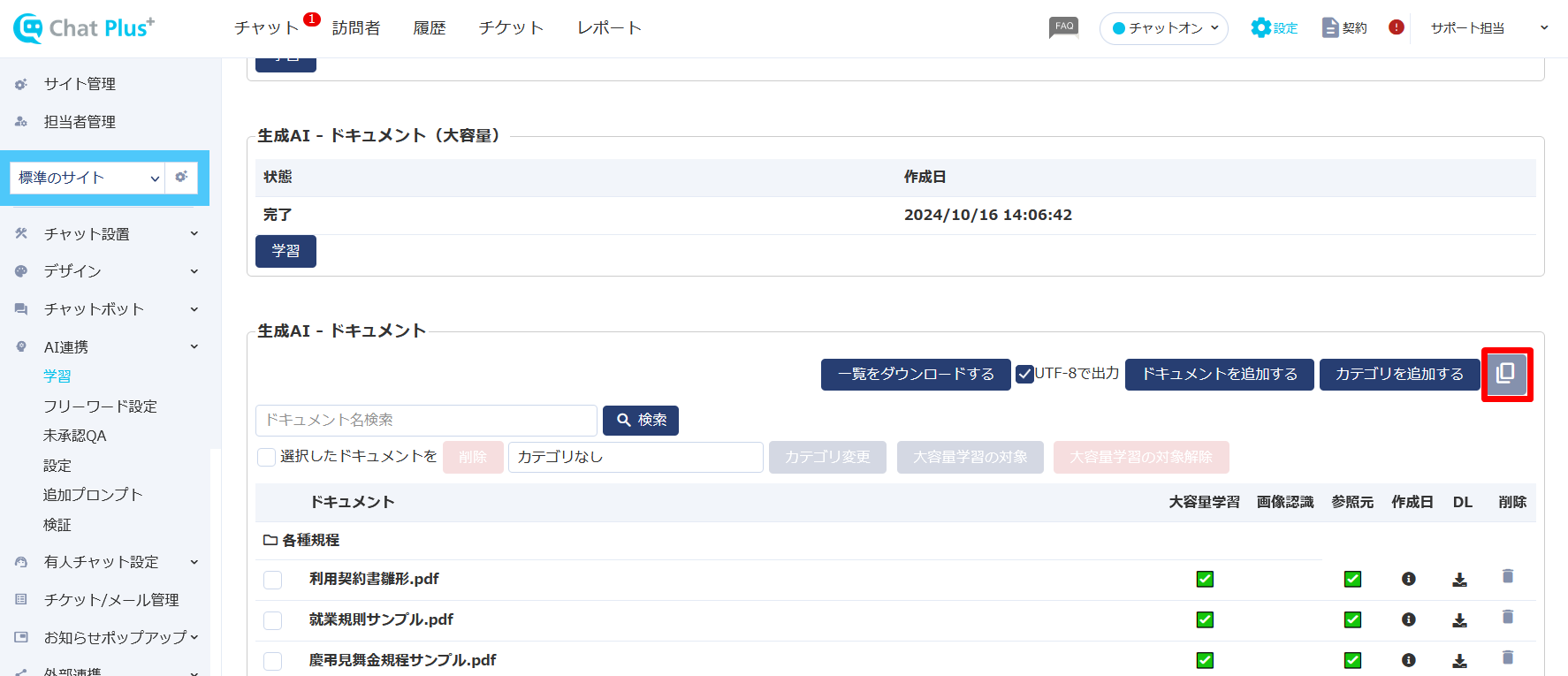This screenshot has height=676, width=1568.
Task: Check the 選択したドキュメントを select-all checkbox
Action: [x=266, y=457]
